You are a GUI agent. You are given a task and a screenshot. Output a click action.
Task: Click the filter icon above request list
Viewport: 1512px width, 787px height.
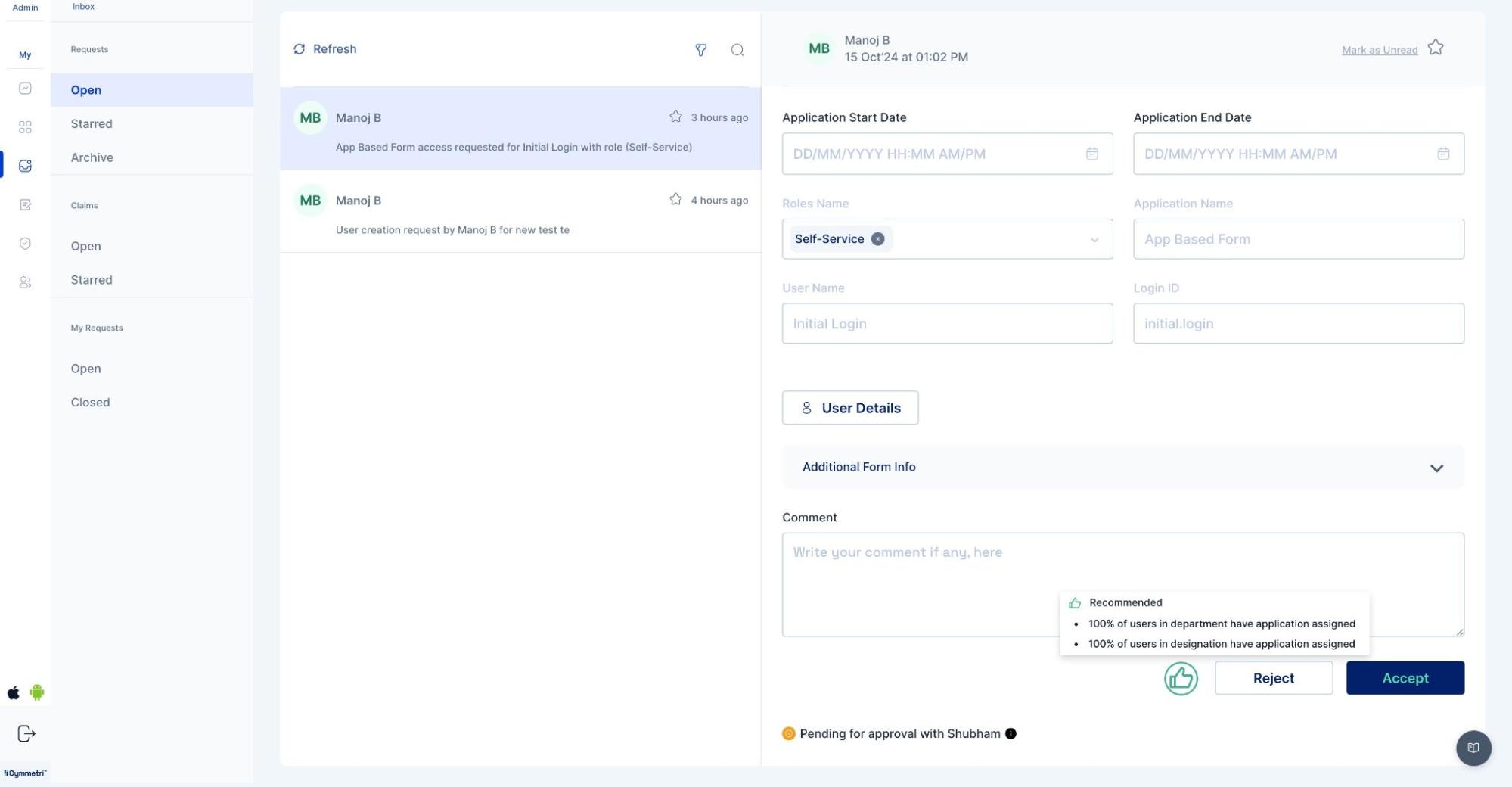(700, 50)
